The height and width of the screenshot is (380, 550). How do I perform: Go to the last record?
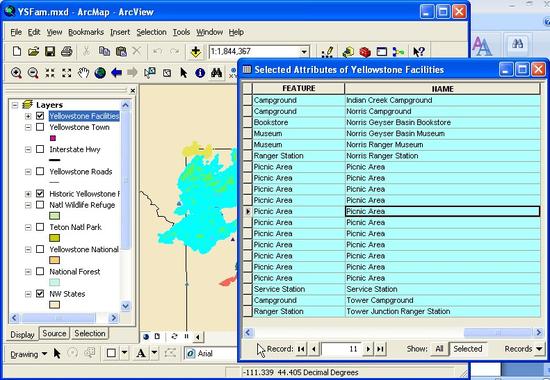pos(380,349)
